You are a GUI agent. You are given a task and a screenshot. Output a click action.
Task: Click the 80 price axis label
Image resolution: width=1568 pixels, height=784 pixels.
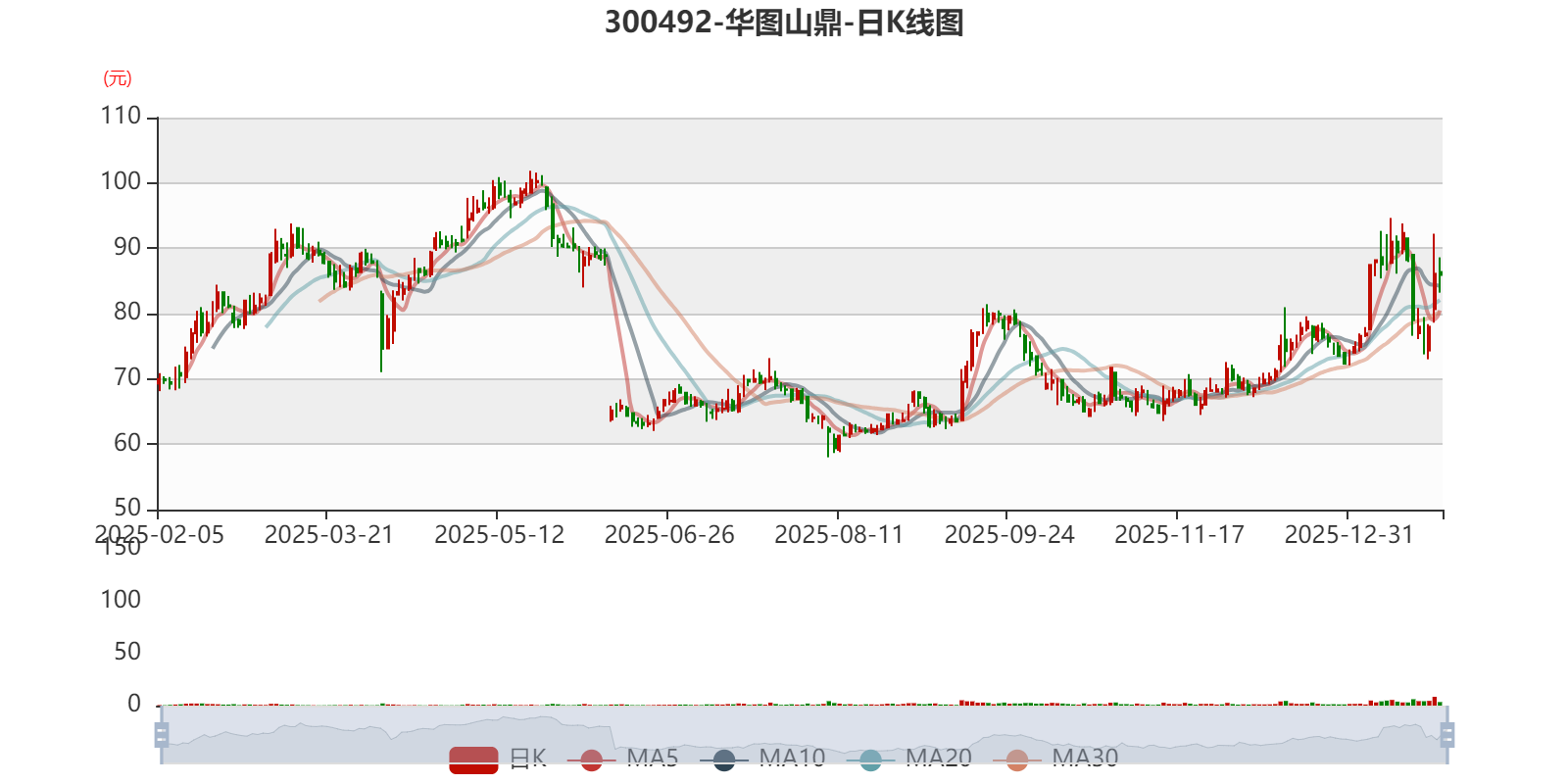(127, 313)
